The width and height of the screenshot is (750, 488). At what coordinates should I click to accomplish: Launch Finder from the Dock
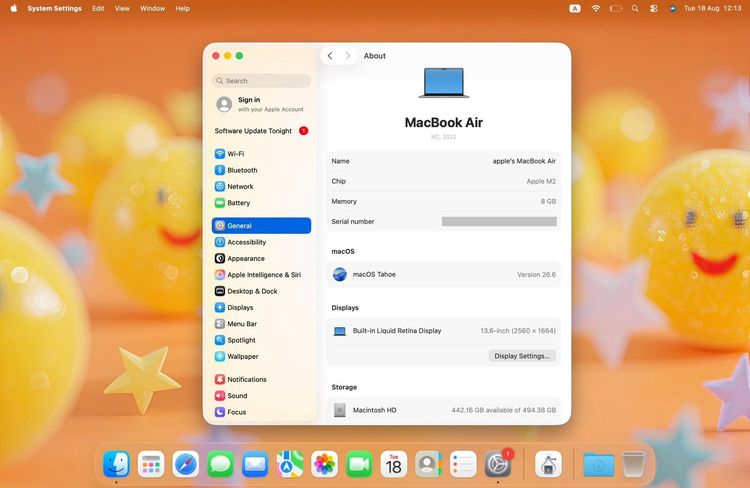(116, 464)
